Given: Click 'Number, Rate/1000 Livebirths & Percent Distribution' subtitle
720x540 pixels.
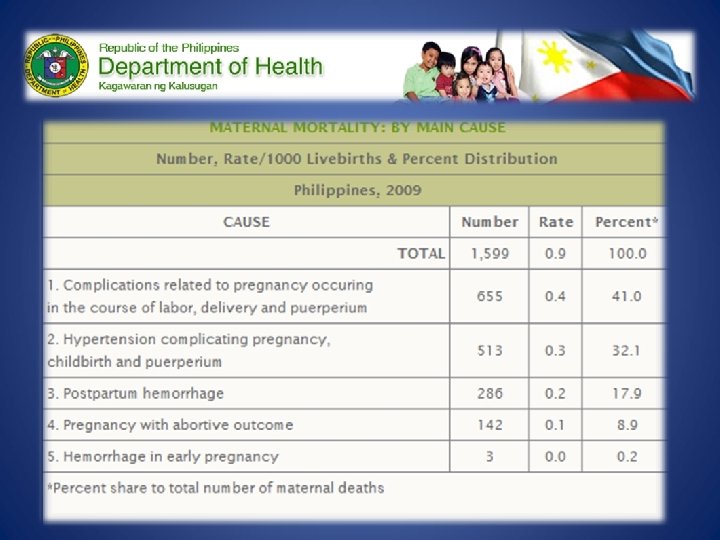Looking at the screenshot, I should click(x=357, y=159).
